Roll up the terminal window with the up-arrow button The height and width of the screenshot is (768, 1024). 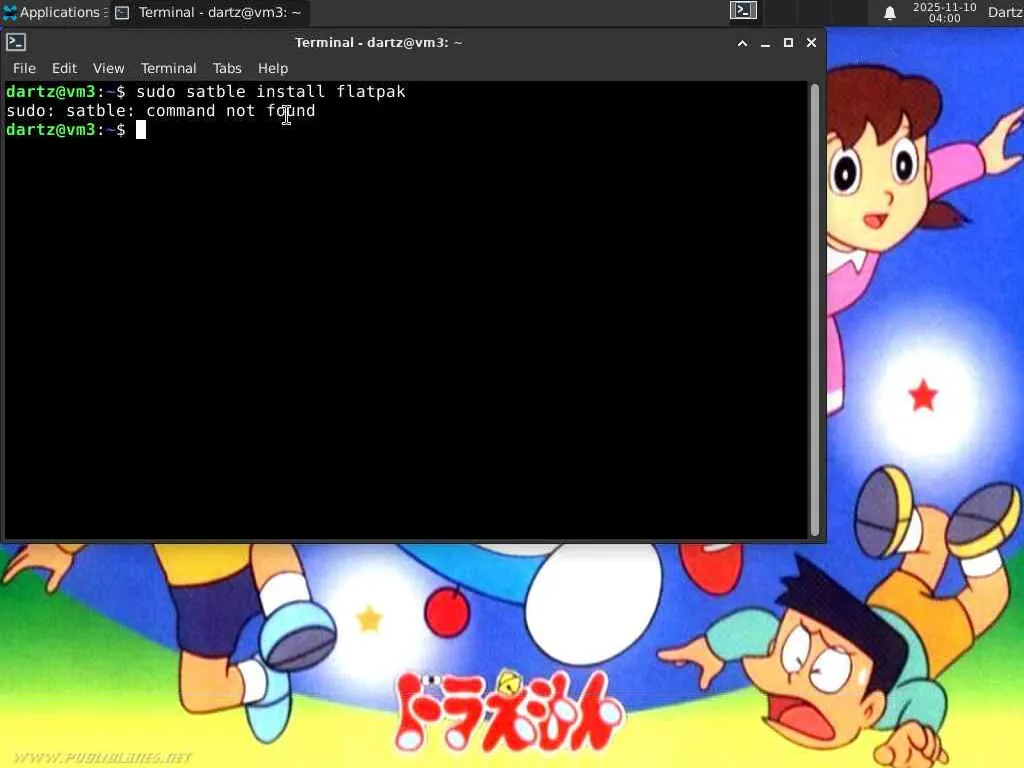(743, 43)
